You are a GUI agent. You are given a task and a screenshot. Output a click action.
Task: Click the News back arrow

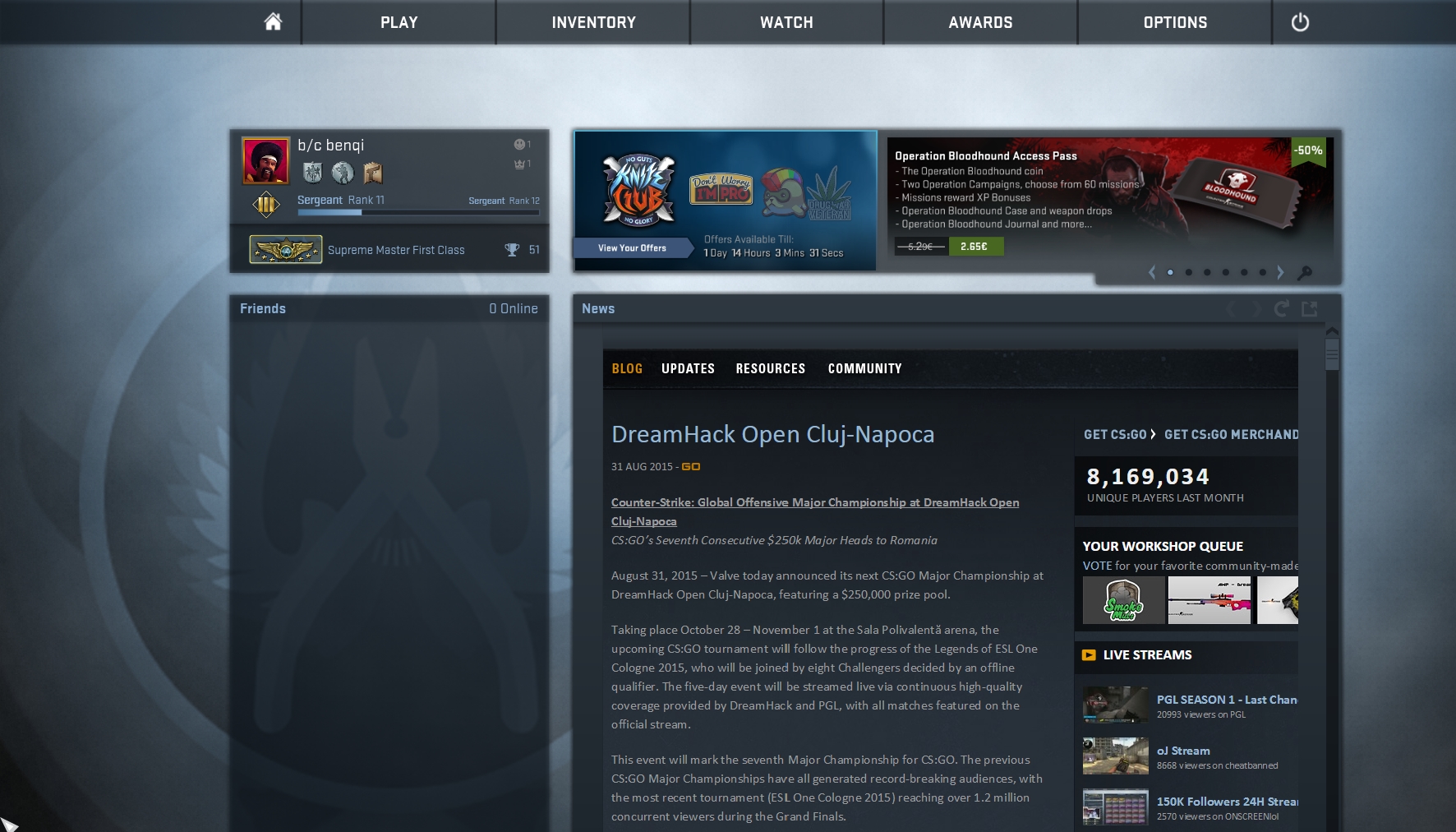coord(1232,308)
